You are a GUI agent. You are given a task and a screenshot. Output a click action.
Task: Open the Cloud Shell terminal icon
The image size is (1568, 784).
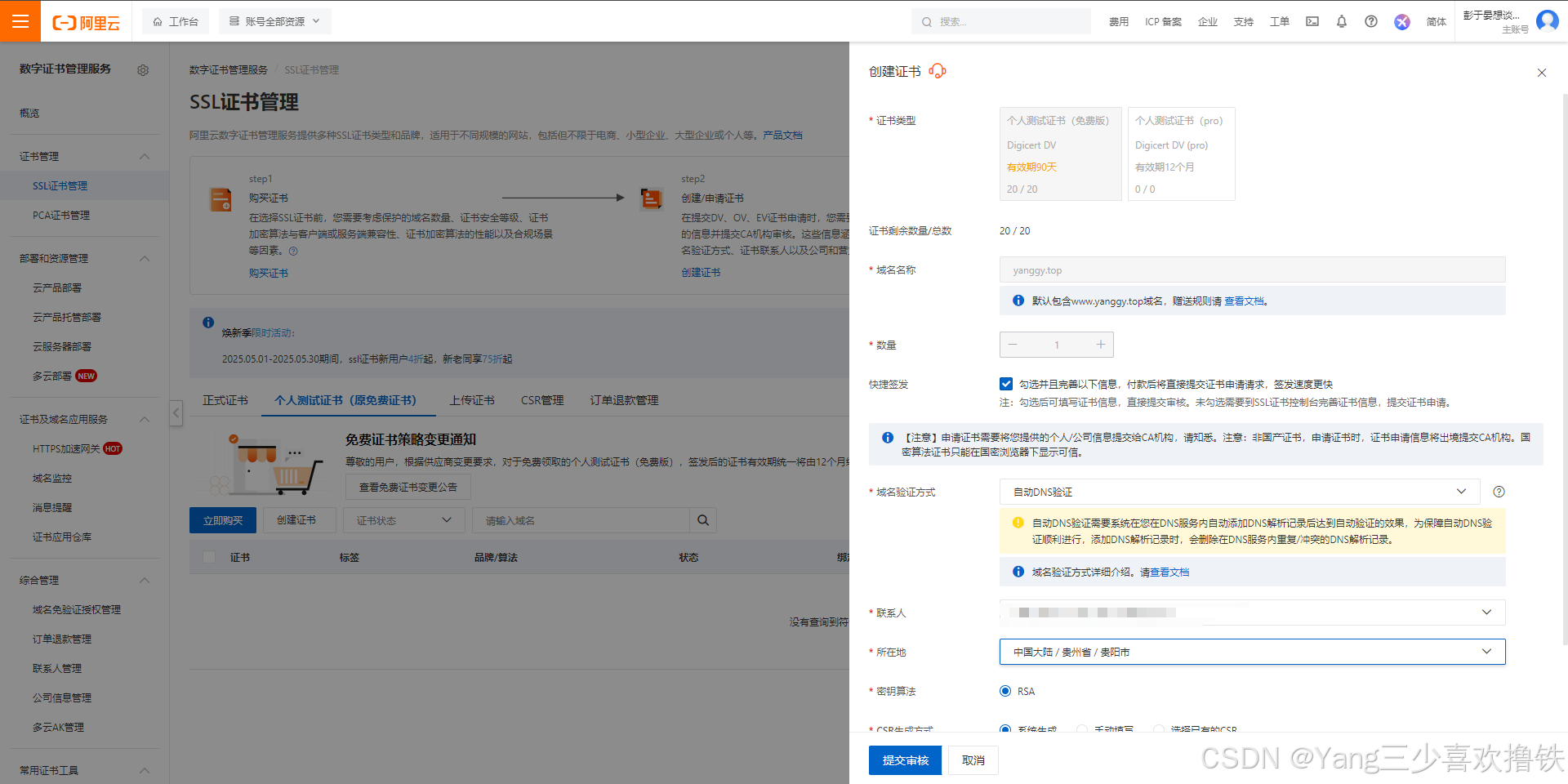click(1312, 21)
